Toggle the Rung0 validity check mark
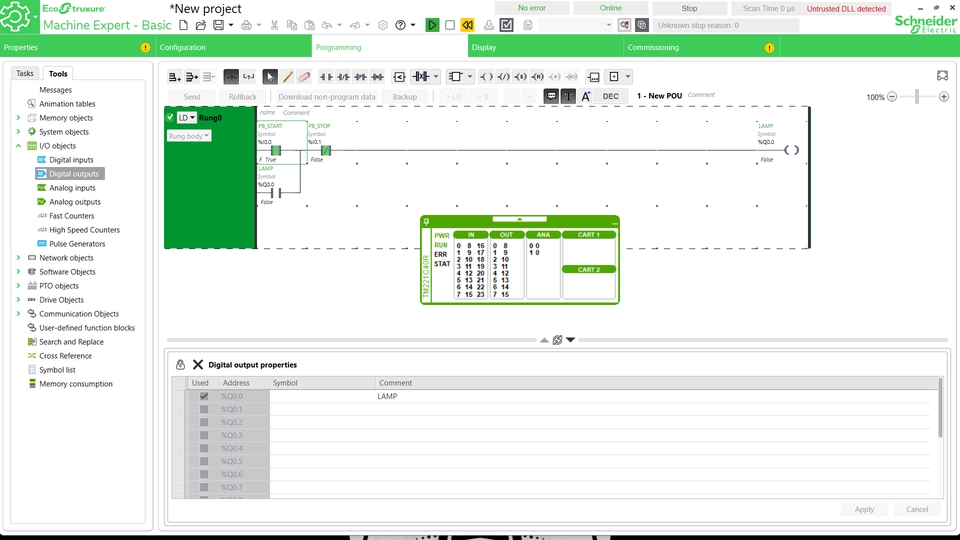Image resolution: width=960 pixels, height=540 pixels. pos(170,118)
